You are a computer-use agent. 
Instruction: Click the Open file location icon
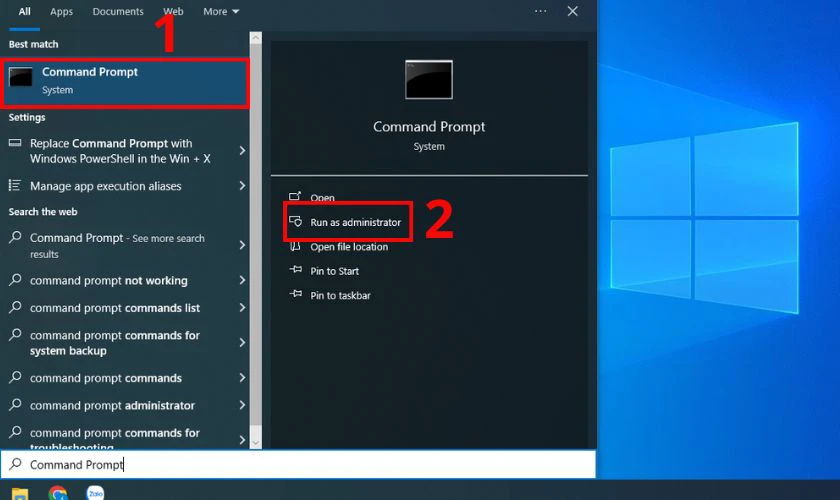point(295,246)
